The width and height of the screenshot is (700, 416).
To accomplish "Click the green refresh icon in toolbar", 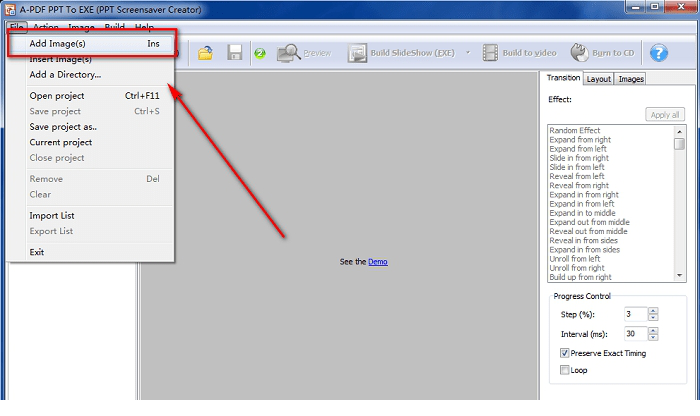I will (x=260, y=54).
